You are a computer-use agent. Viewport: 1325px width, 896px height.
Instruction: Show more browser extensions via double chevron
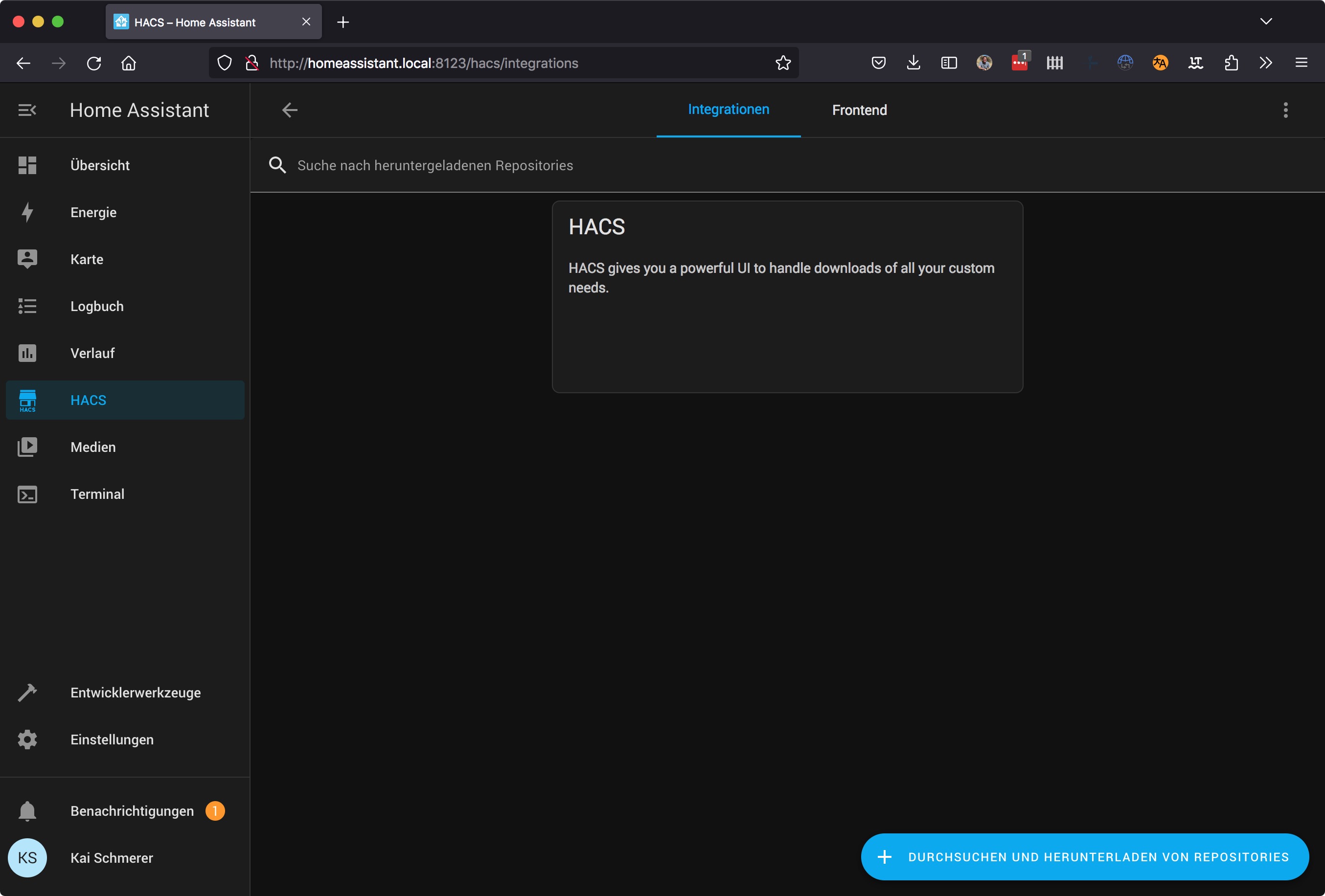[x=1266, y=63]
